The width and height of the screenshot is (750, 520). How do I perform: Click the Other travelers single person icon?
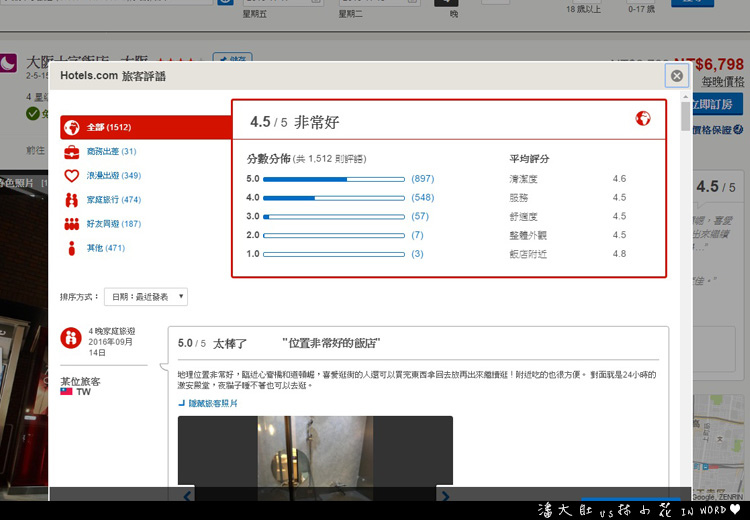pos(72,248)
